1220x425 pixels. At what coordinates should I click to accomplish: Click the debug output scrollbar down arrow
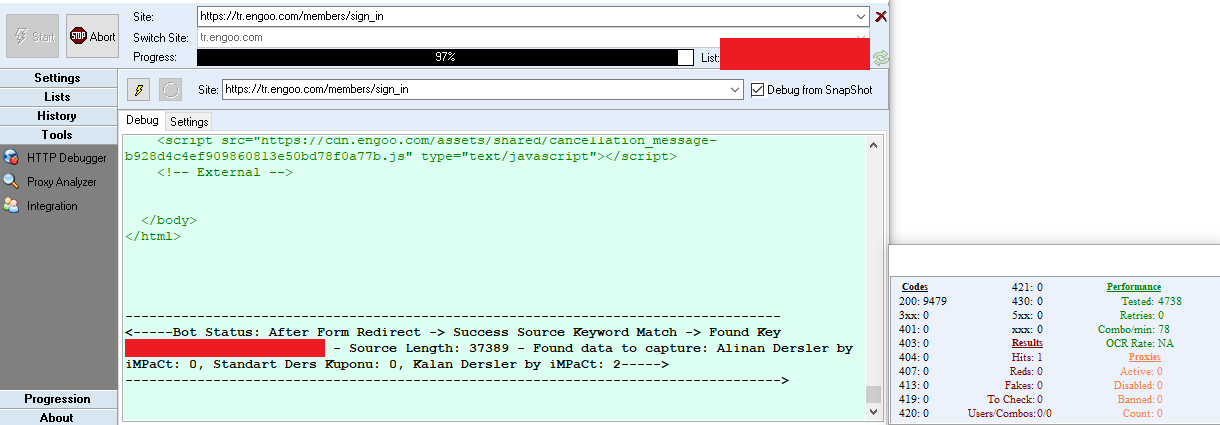[875, 412]
